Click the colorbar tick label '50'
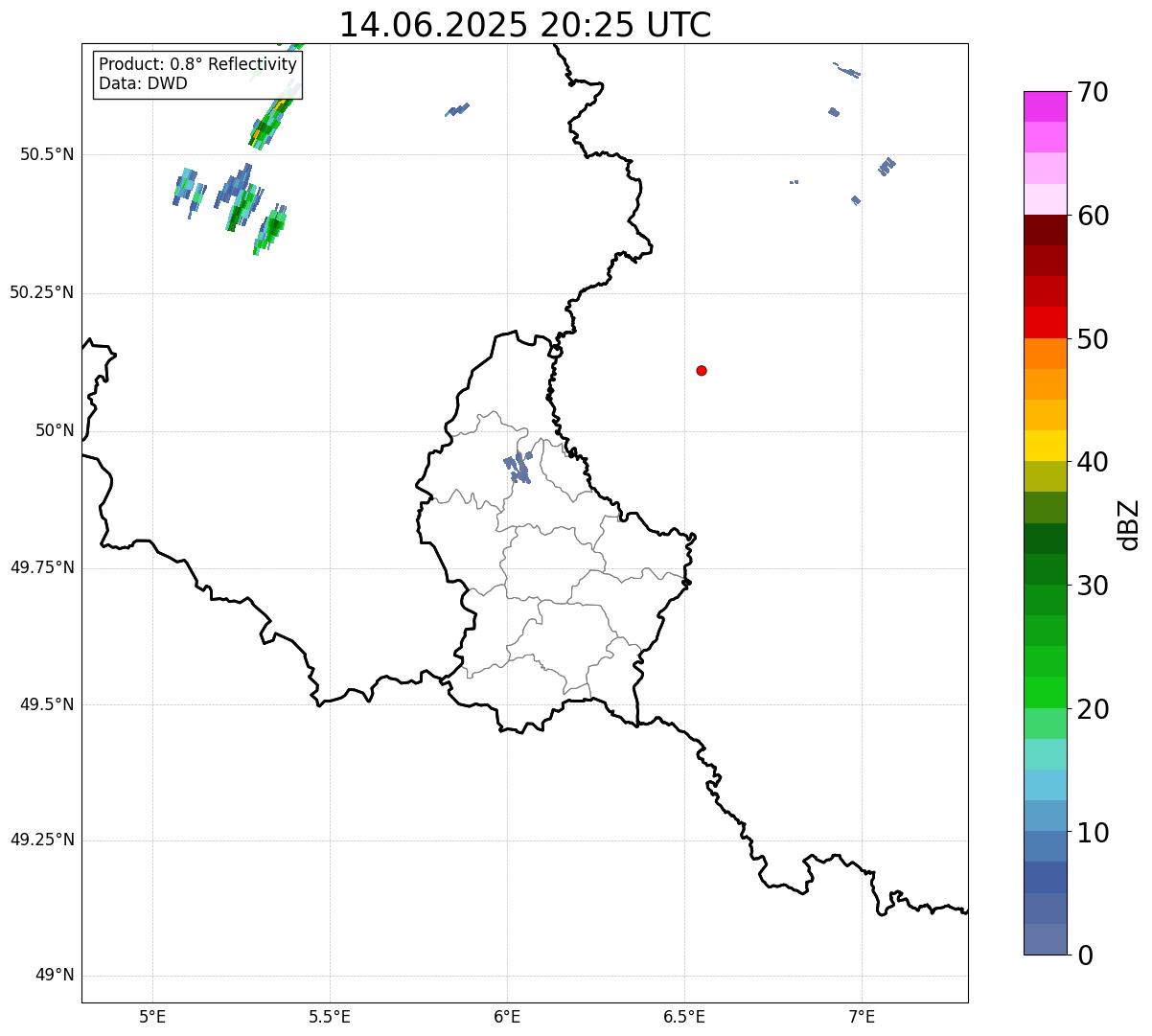This screenshot has height=1036, width=1152. click(x=1093, y=339)
